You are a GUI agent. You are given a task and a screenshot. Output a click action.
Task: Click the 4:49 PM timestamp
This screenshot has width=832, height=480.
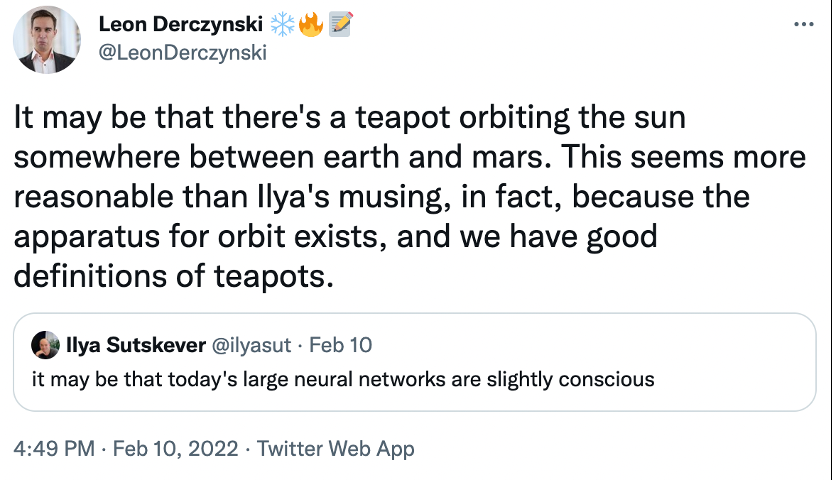pyautogui.click(x=54, y=449)
